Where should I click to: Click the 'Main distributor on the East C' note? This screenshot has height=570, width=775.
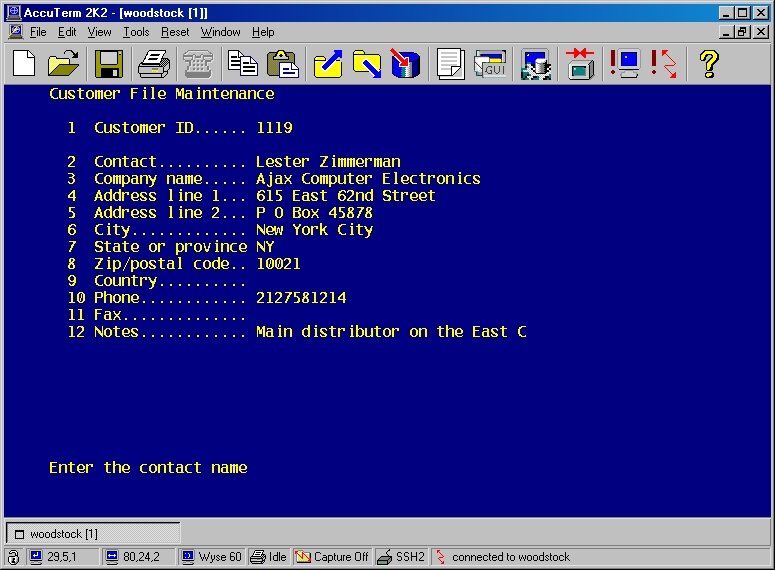(391, 332)
